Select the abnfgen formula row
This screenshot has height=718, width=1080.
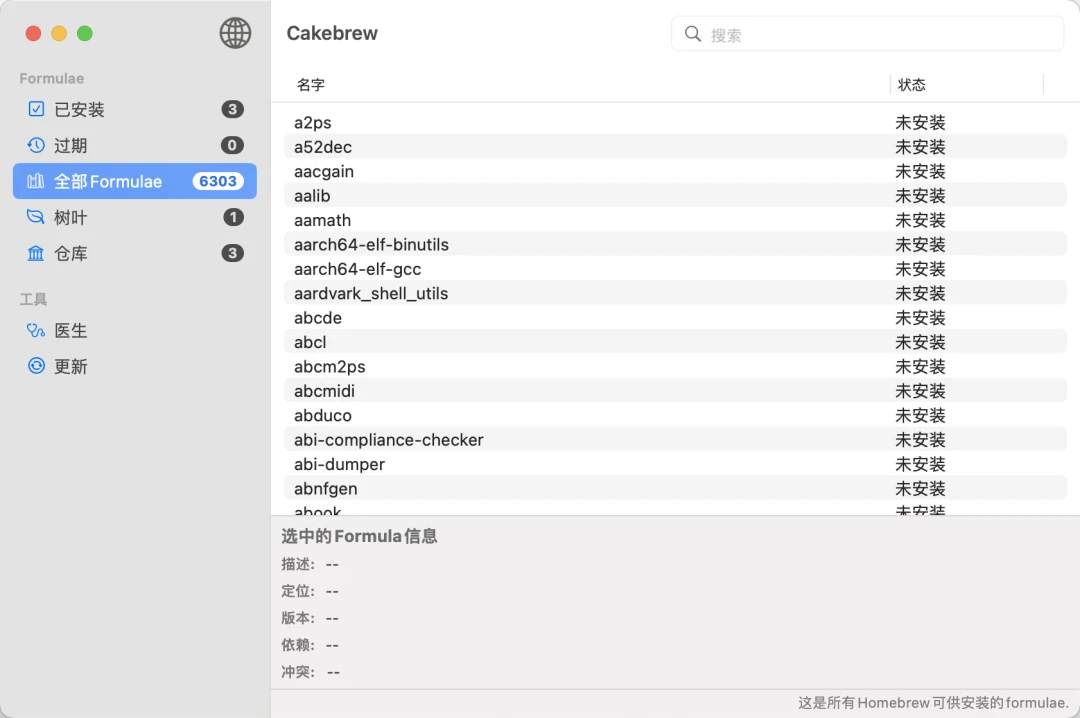pyautogui.click(x=676, y=489)
